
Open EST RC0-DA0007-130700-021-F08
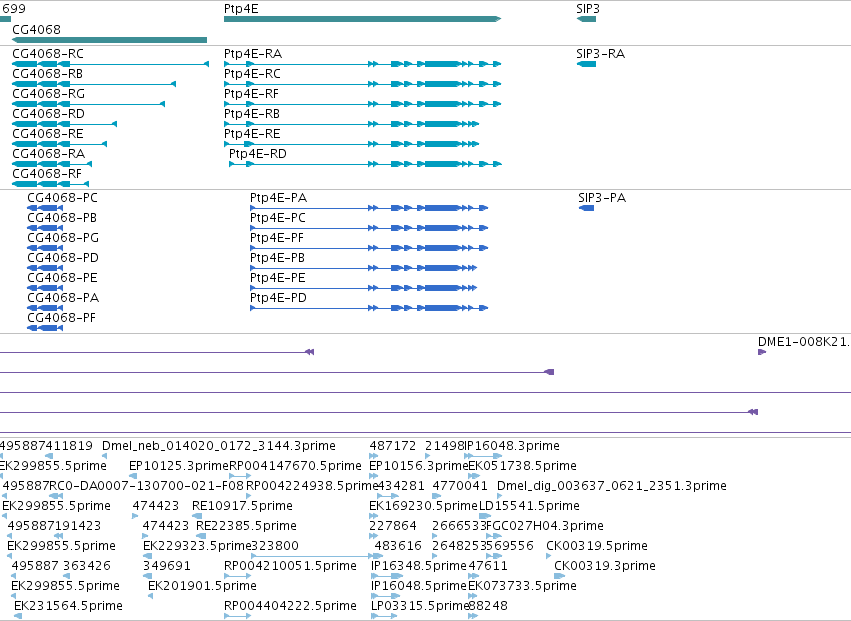pyautogui.click(x=147, y=486)
